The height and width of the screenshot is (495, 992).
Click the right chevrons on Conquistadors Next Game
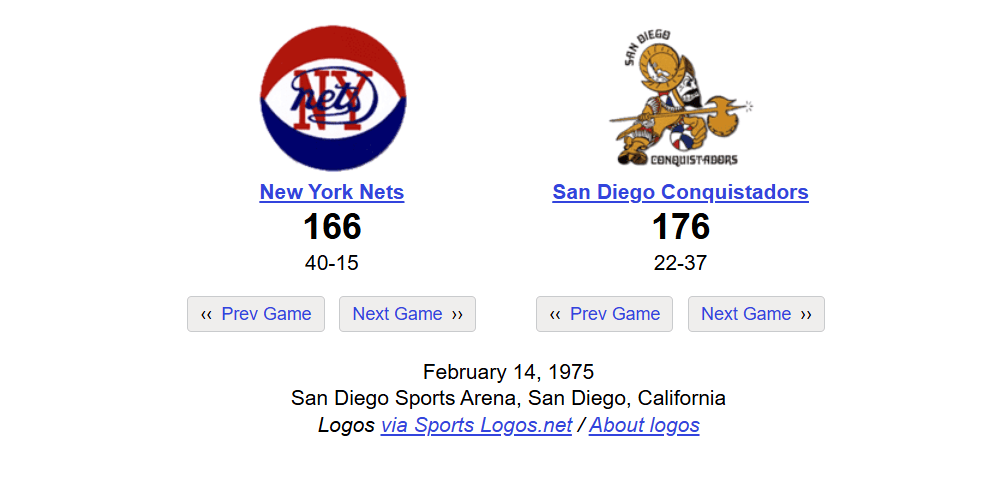click(806, 315)
